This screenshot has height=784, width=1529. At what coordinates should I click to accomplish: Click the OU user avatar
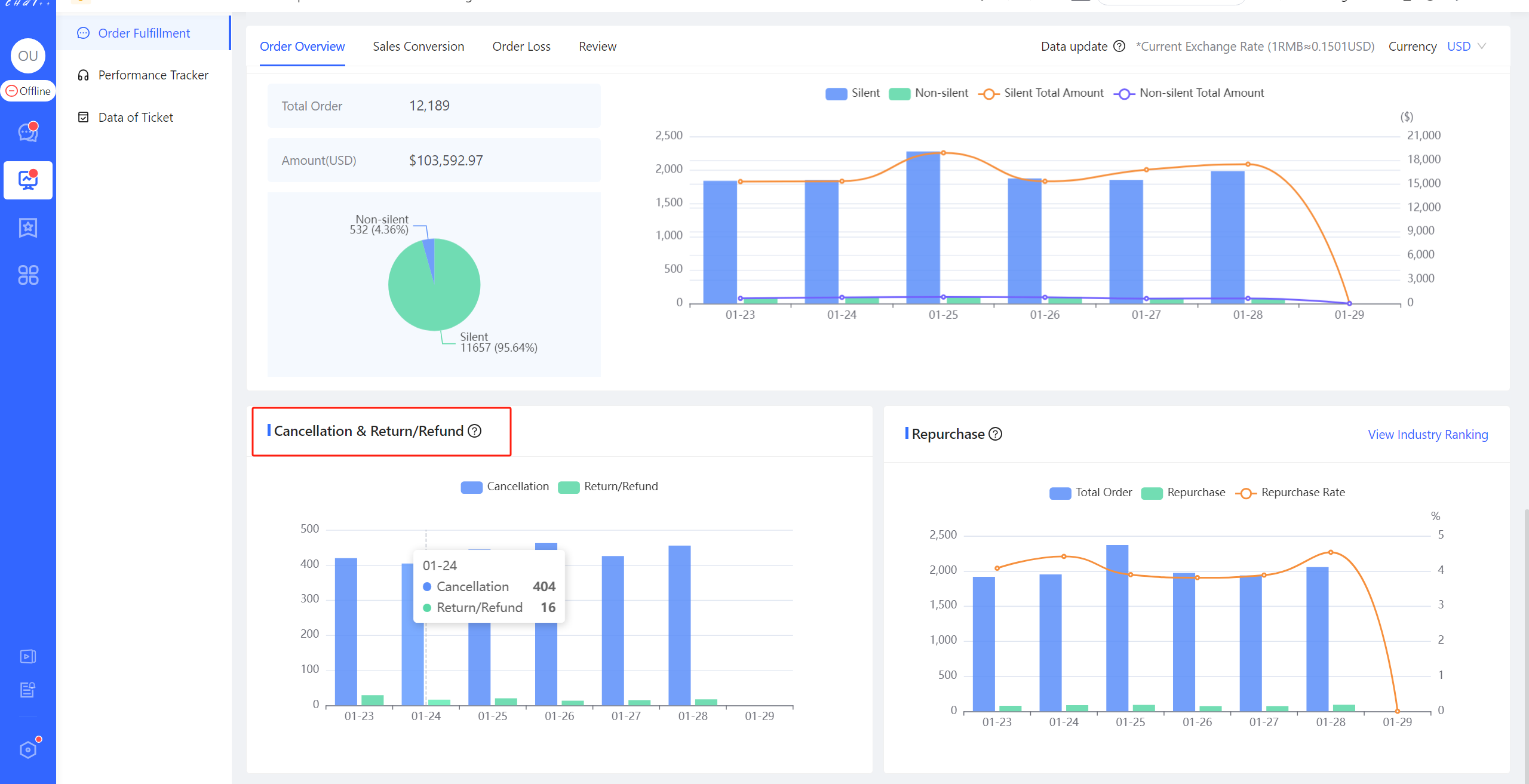pos(28,56)
